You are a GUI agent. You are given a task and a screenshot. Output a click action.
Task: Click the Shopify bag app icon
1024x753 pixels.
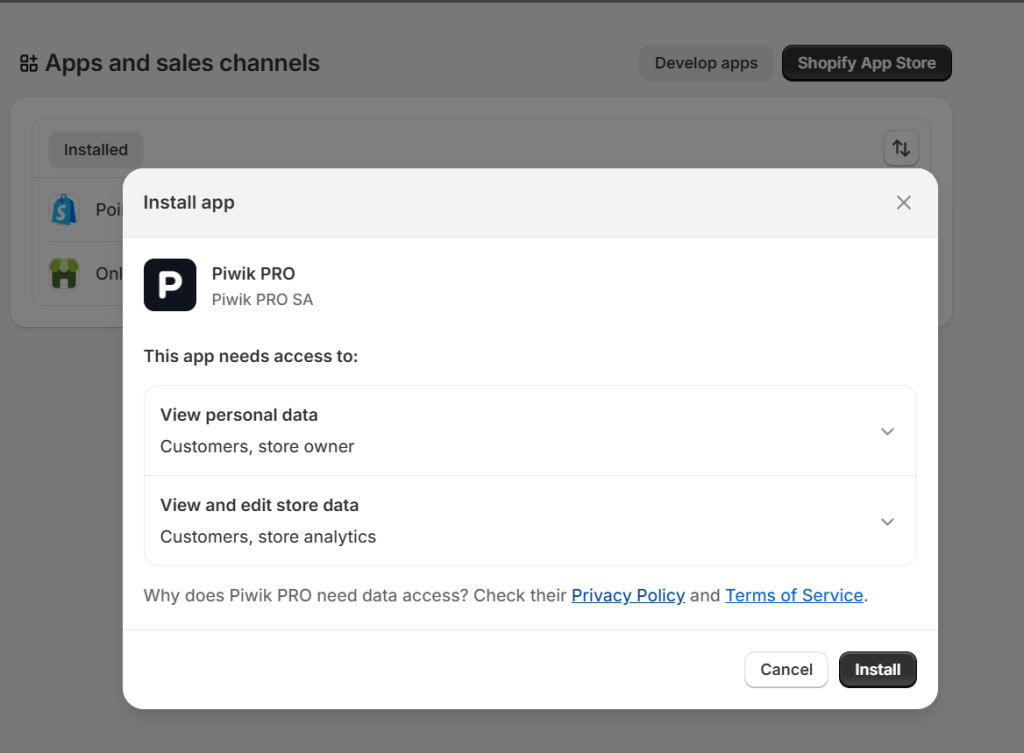point(64,210)
